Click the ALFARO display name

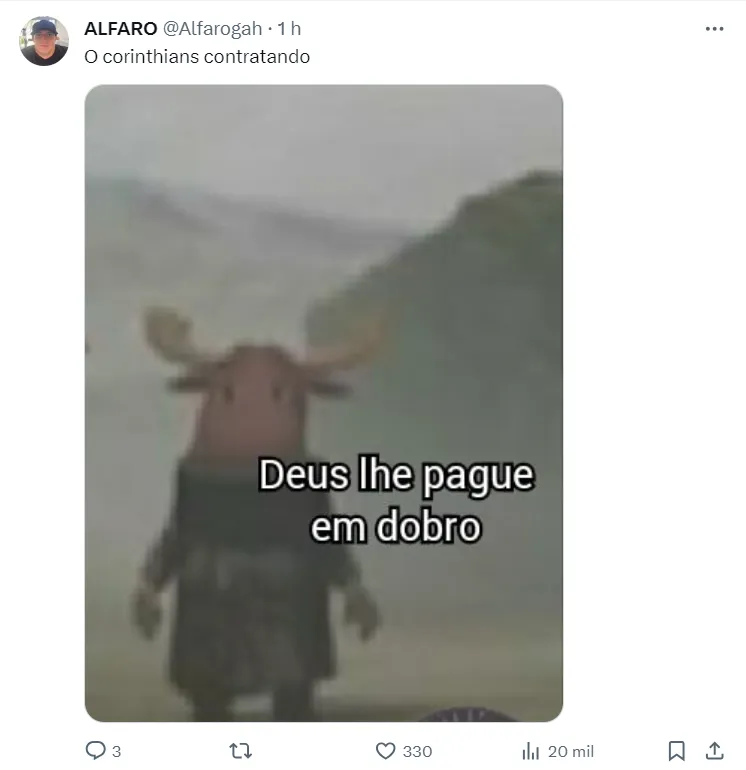pos(120,29)
